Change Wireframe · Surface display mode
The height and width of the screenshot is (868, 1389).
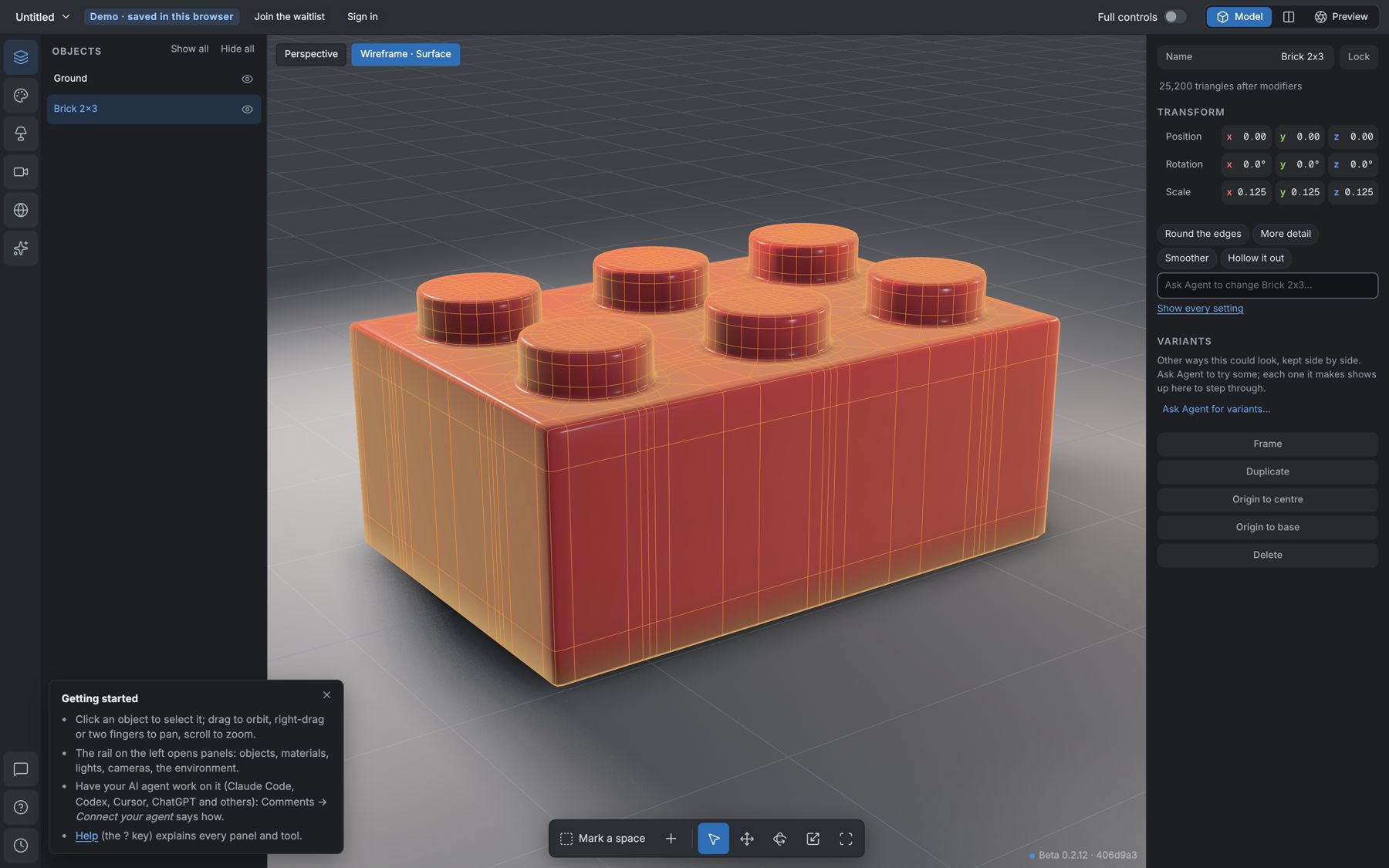pos(405,54)
